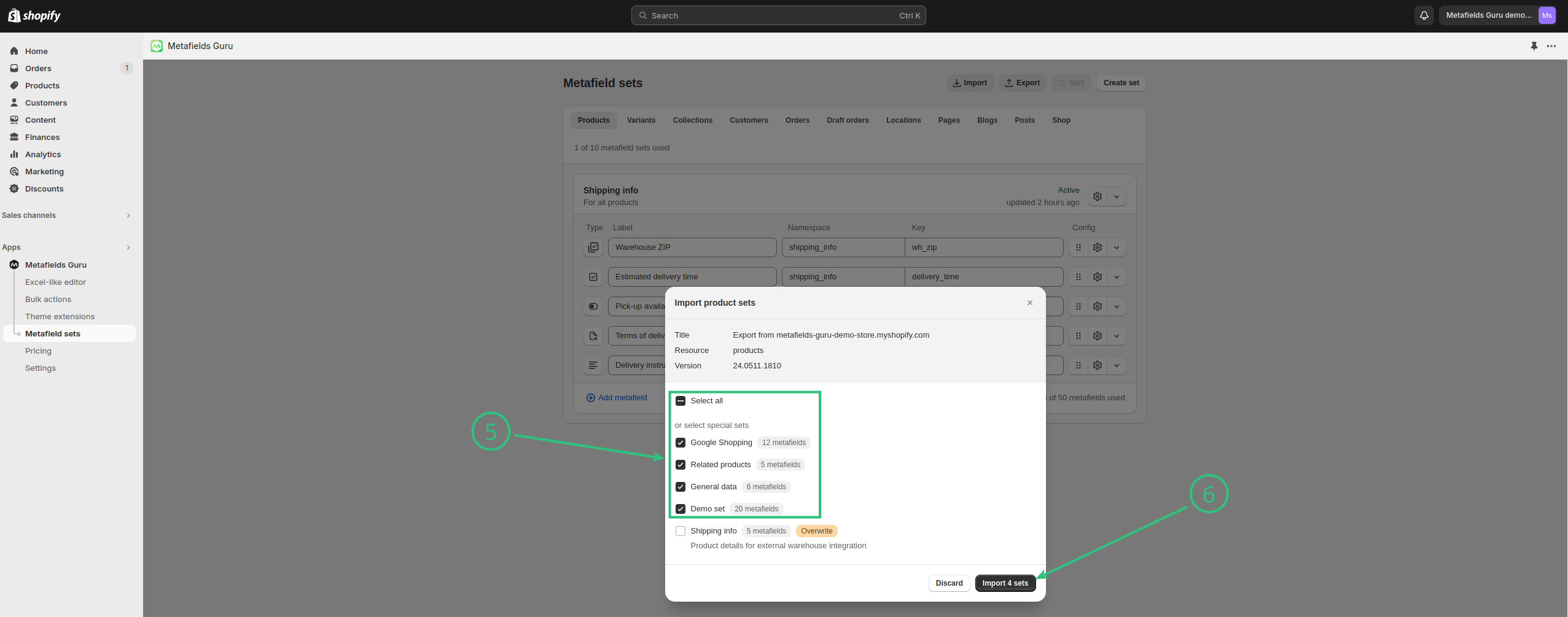1568x617 pixels.
Task: Click the Warehouse ZIP label field
Action: click(x=692, y=247)
